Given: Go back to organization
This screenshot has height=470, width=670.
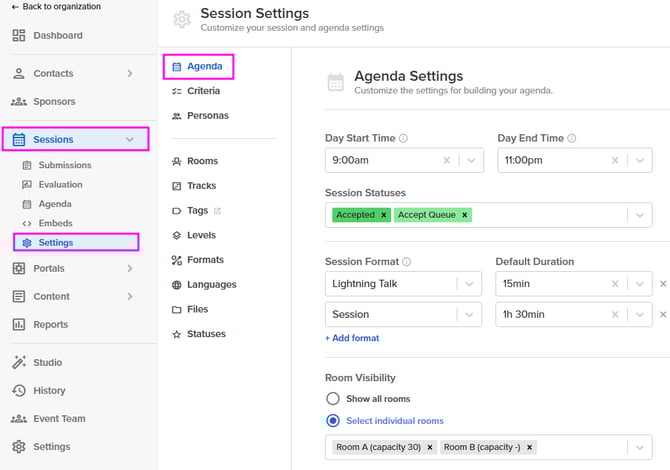Looking at the screenshot, I should tap(56, 7).
